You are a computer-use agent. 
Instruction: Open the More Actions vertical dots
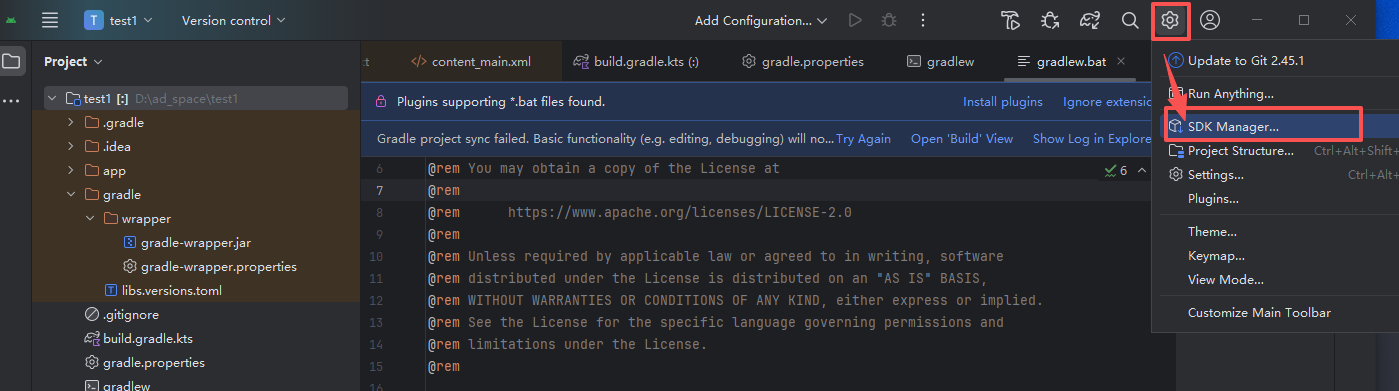(922, 20)
